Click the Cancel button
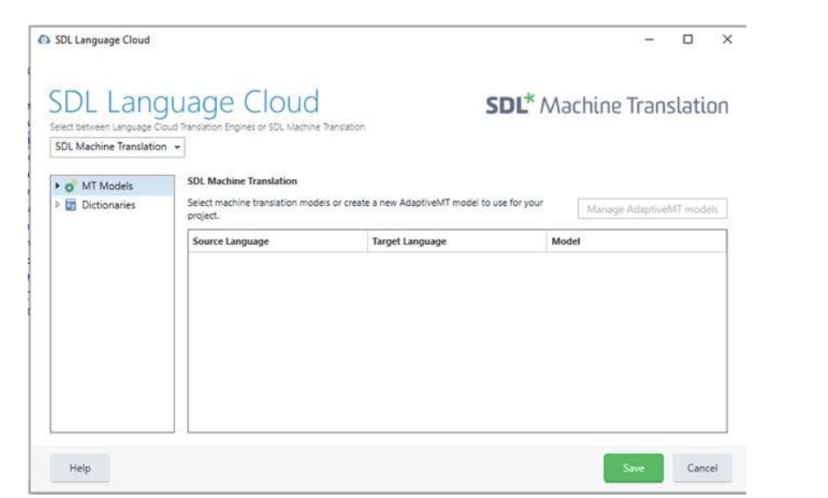828x498 pixels. [x=702, y=468]
